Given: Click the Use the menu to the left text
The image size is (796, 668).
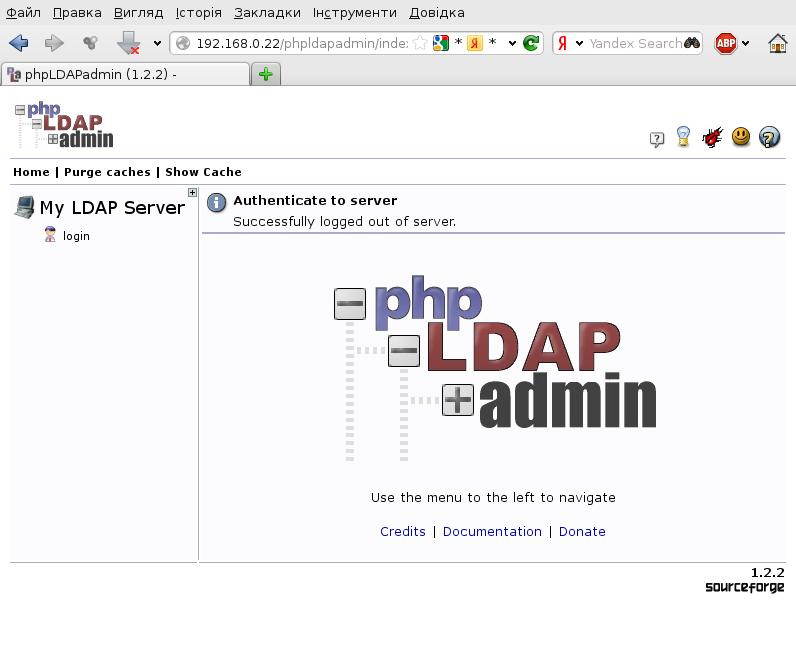Looking at the screenshot, I should pyautogui.click(x=493, y=497).
